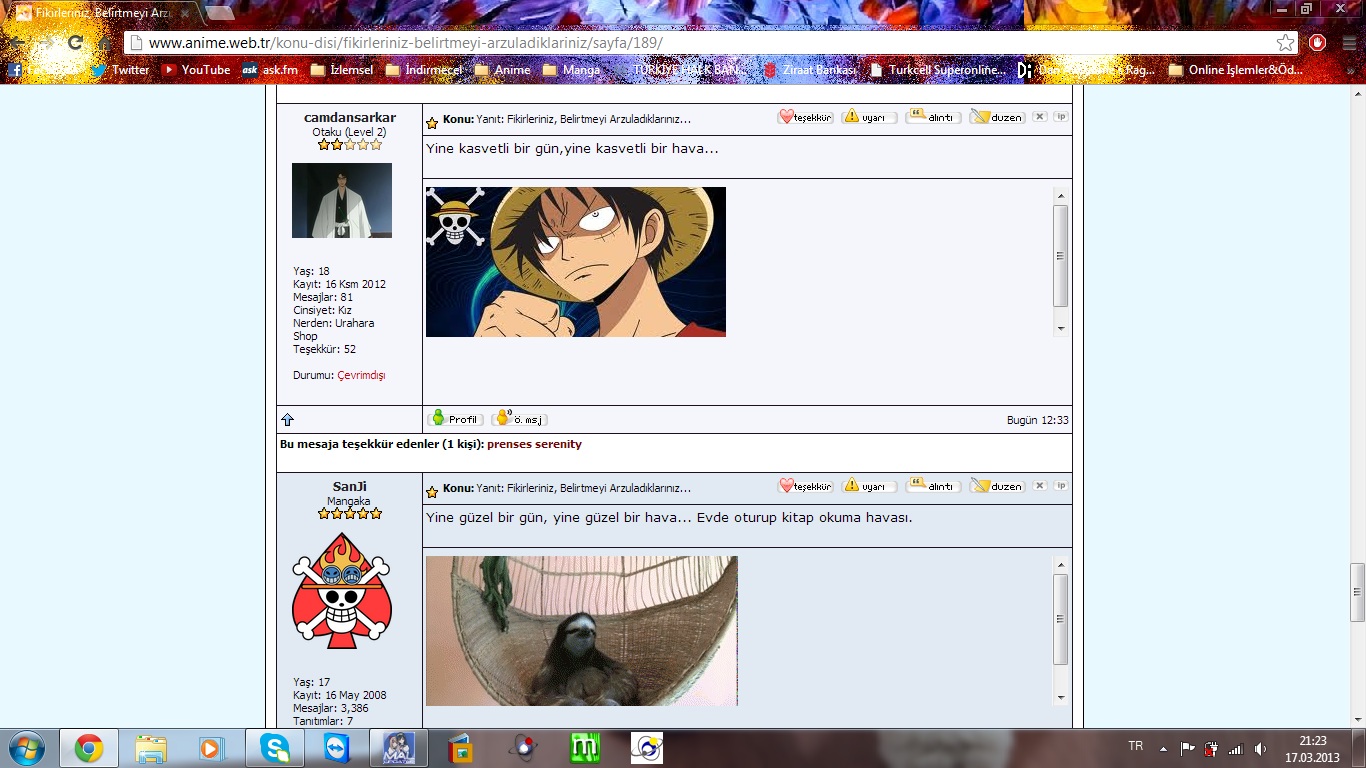
Task: Click the network signal tray icon
Action: 1236,748
